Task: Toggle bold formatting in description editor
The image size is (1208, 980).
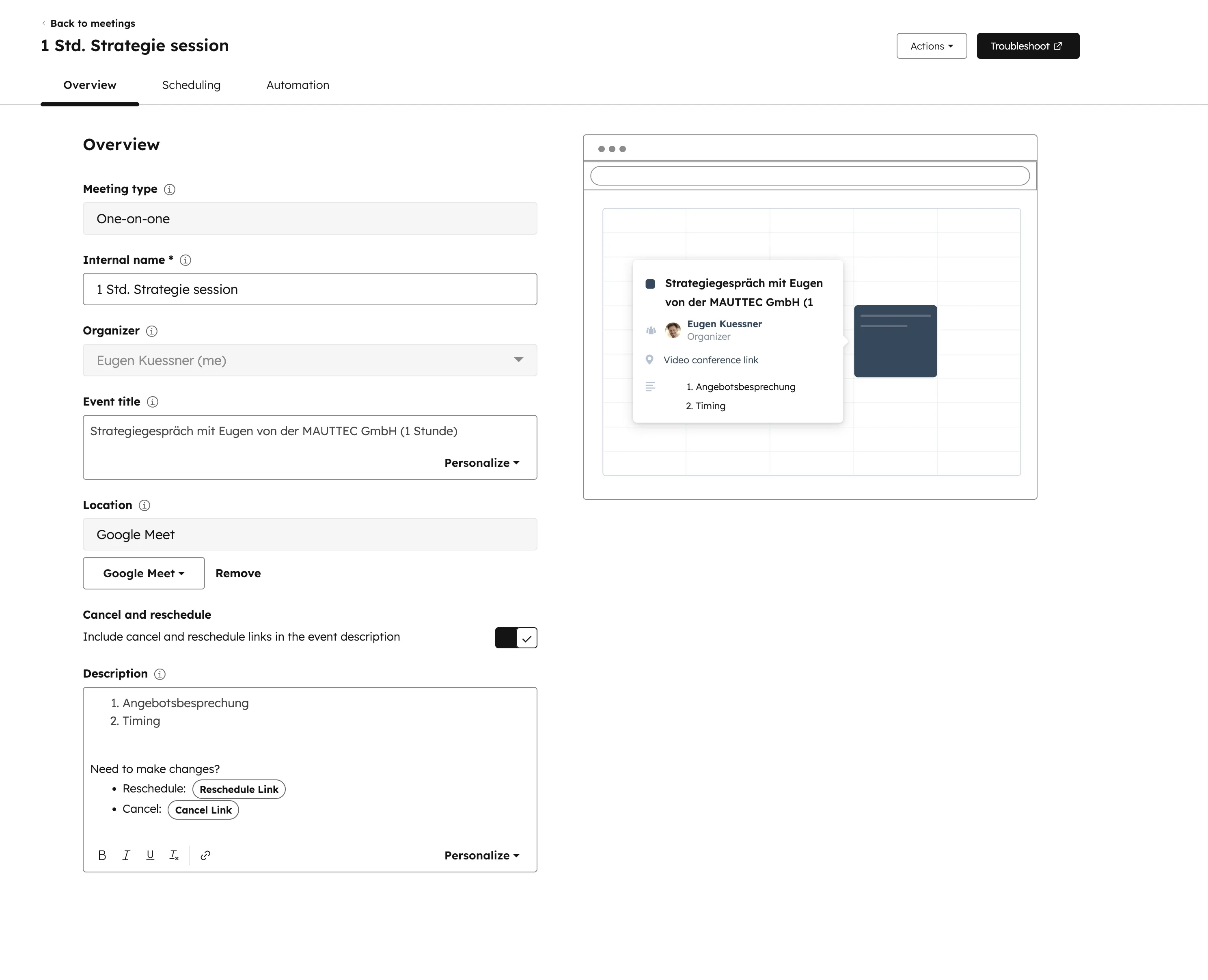Action: tap(102, 855)
